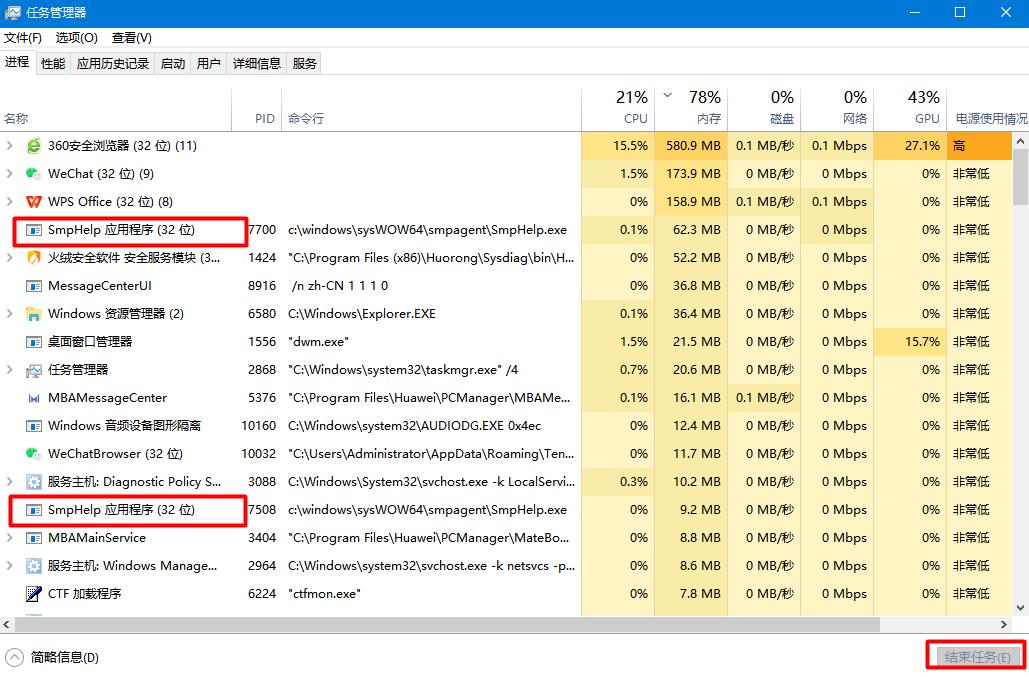This screenshot has height=677, width=1029.
Task: Click the 360安全浏览器 process icon
Action: click(x=33, y=146)
